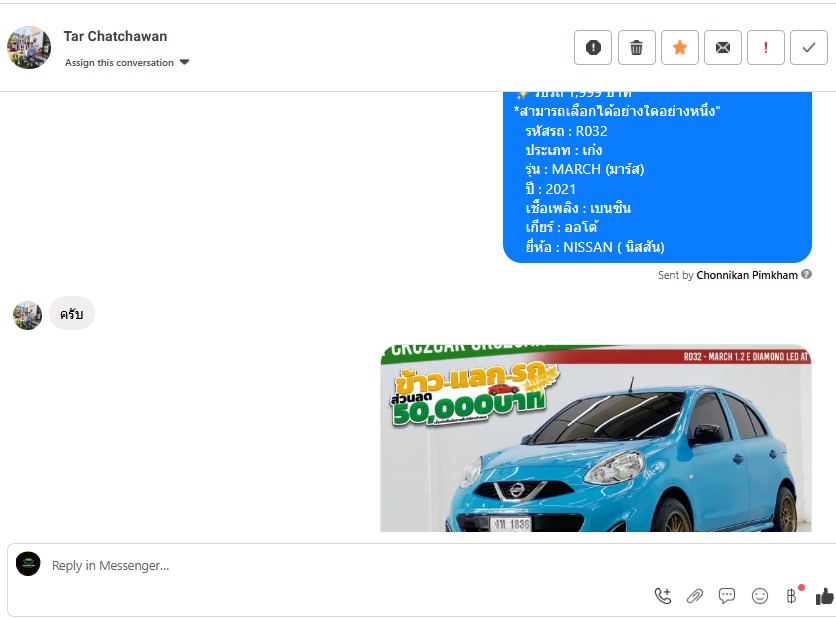Screen dimensions: 836x619
Task: Select text ยี่ห้อ : NISSAN ( นิสสัน)
Action: [x=595, y=247]
